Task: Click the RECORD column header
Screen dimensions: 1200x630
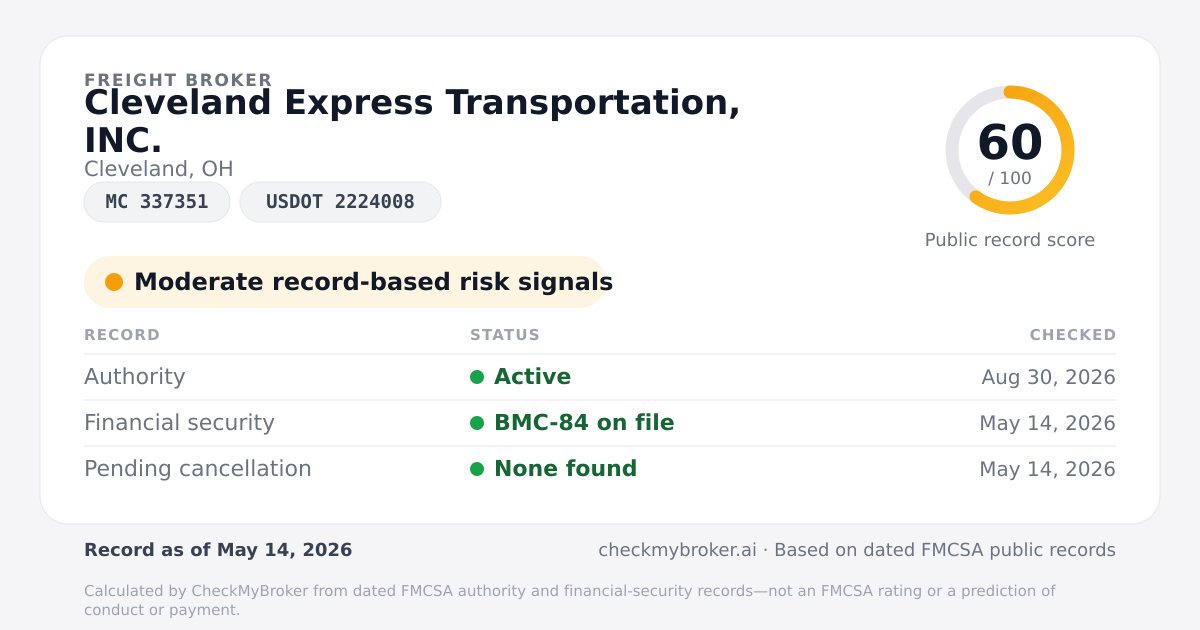Action: [122, 335]
